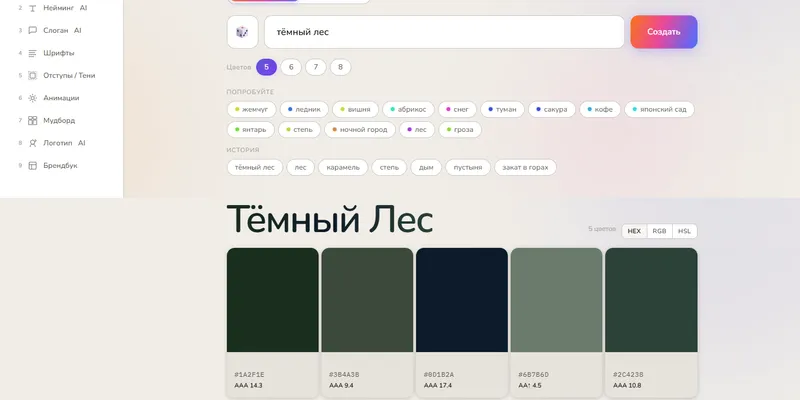Viewport: 800px width, 400px height.
Task: Try the гроза suggestion chip
Action: (x=460, y=130)
